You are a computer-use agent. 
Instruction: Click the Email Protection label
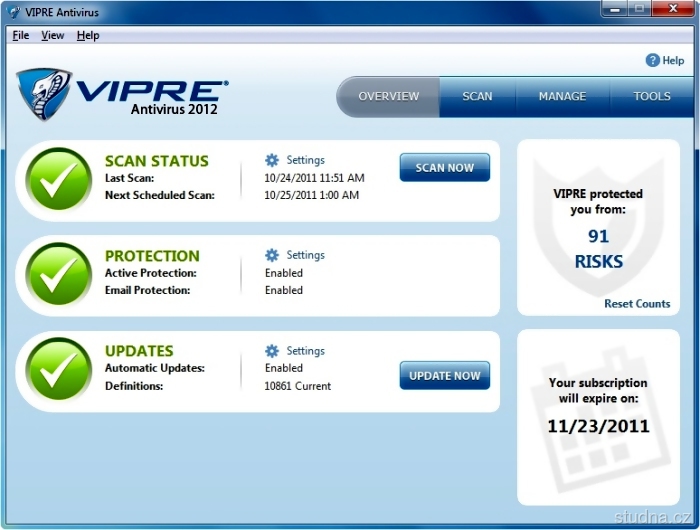click(x=147, y=290)
